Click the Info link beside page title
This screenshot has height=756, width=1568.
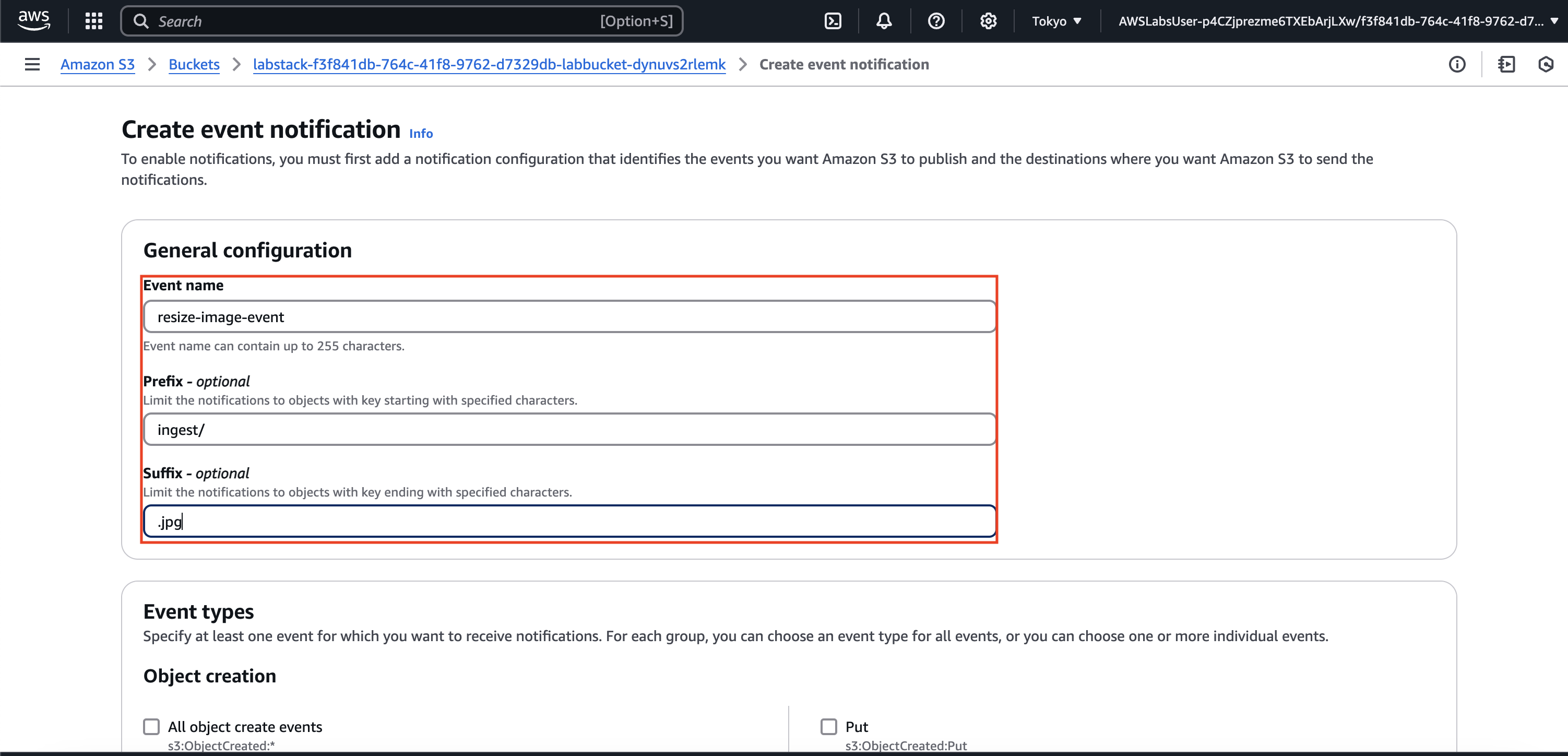tap(421, 133)
